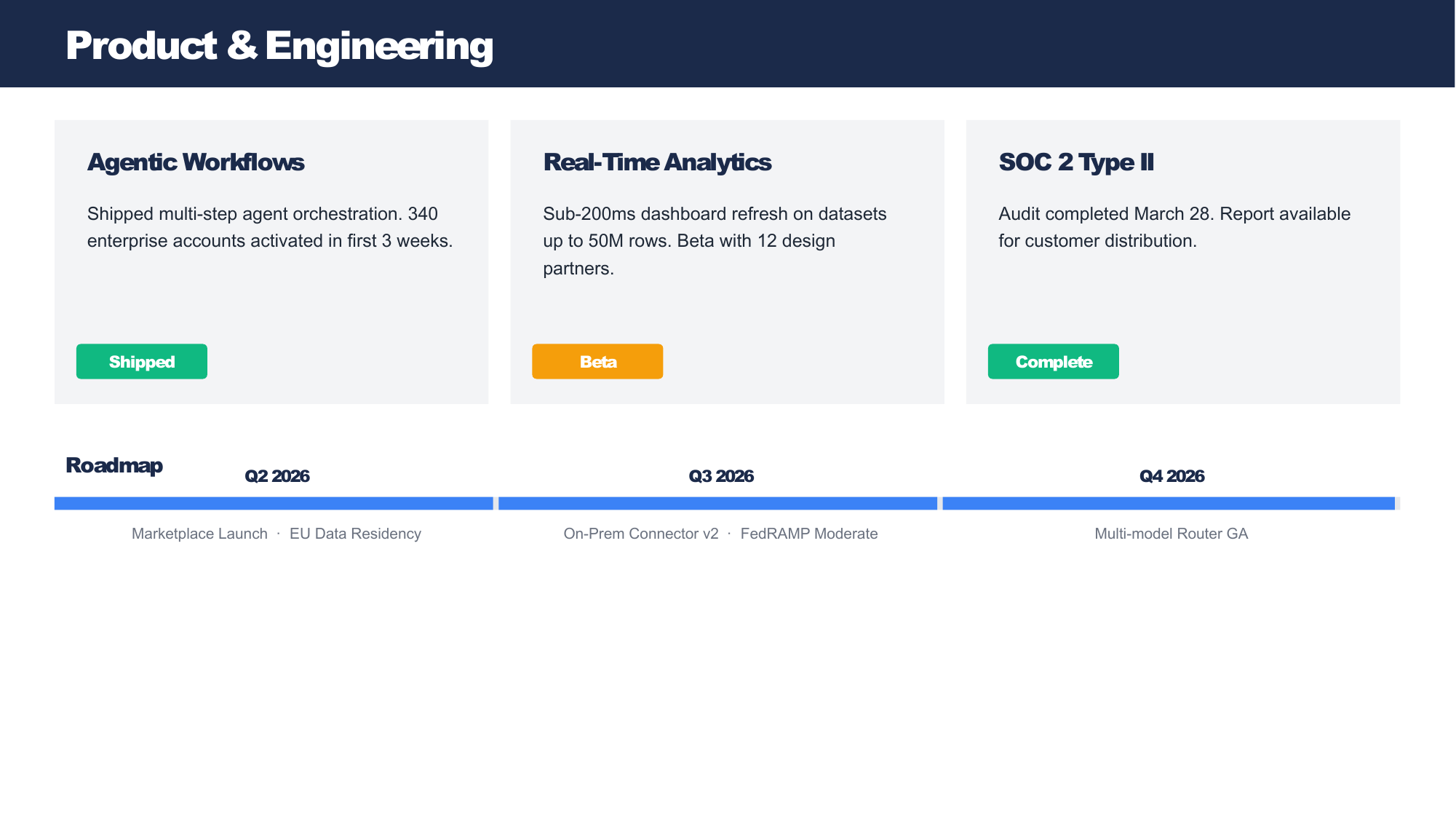Click the green Shipped status badge
The width and height of the screenshot is (1456, 819).
pyautogui.click(x=142, y=361)
